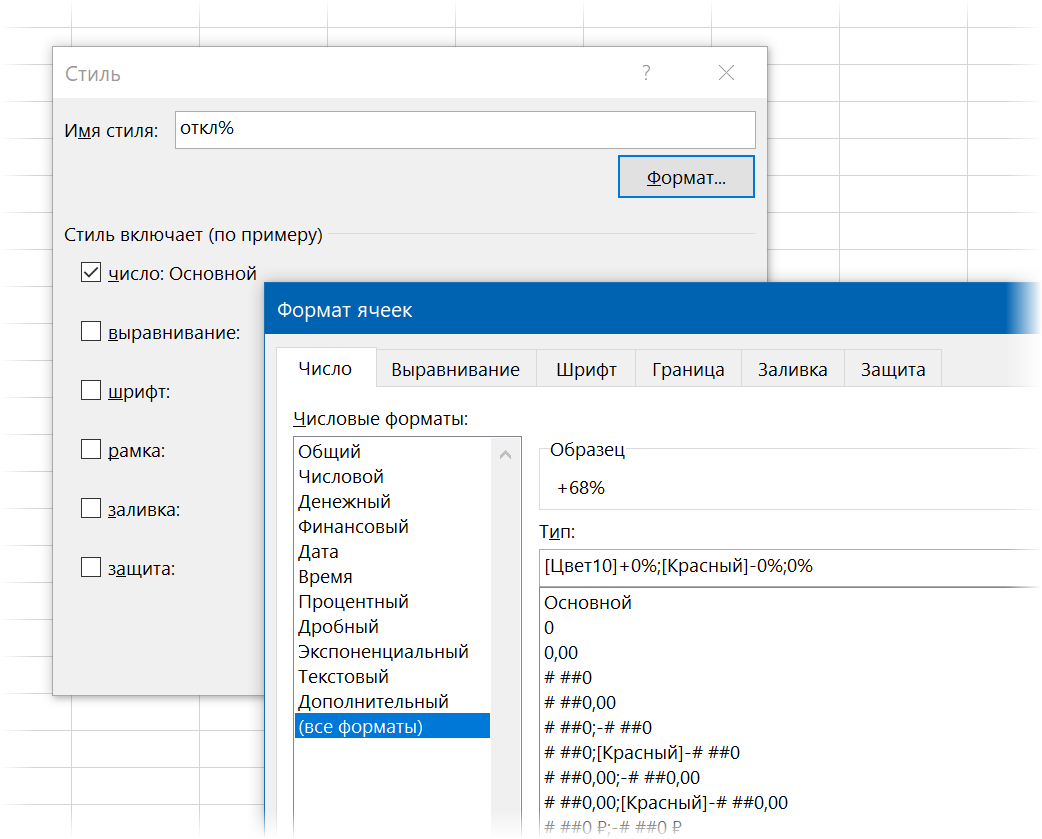Click the Тип format code field
This screenshot has height=839, width=1042.
click(789, 567)
